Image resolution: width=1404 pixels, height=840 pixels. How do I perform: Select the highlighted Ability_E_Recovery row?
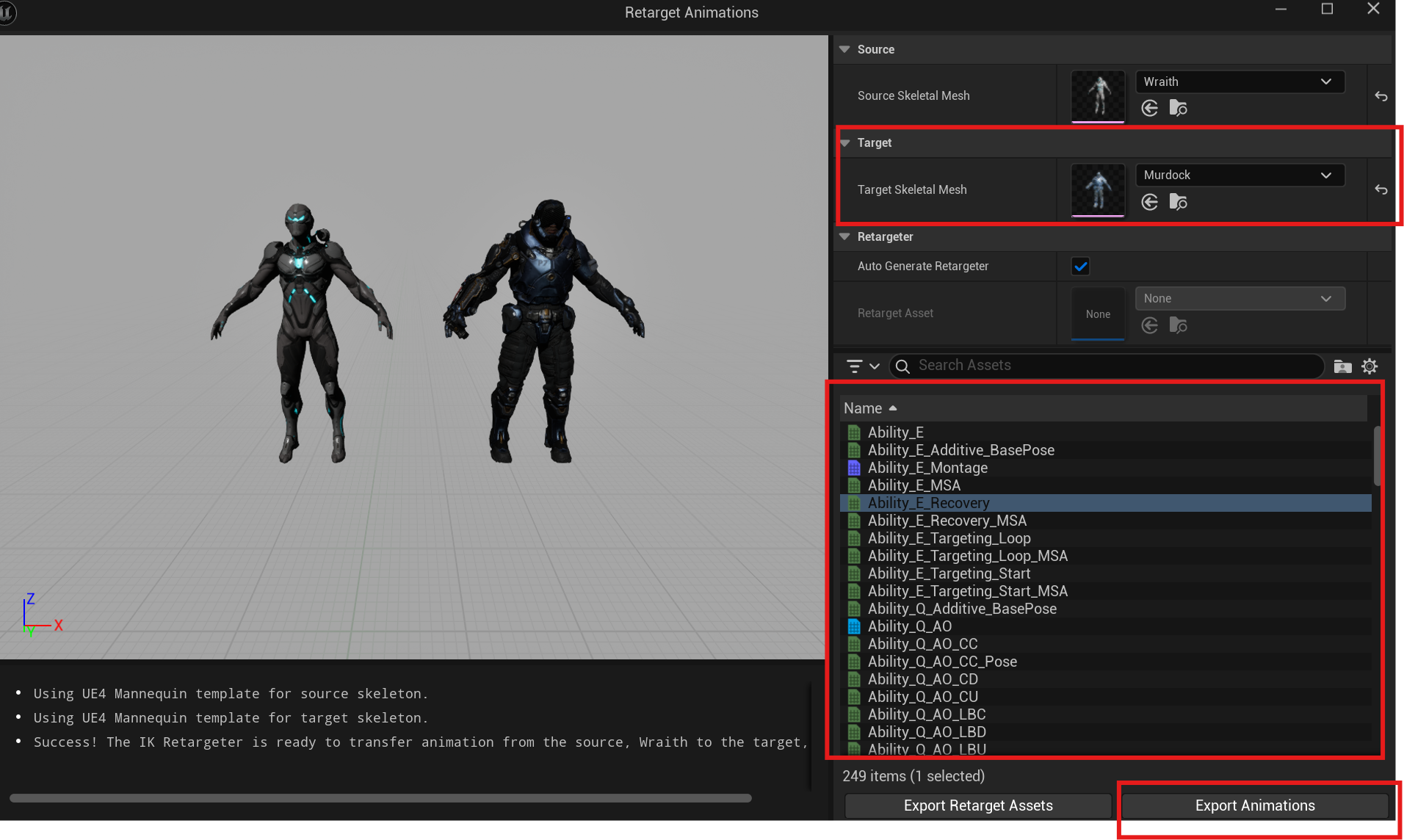pyautogui.click(x=1106, y=503)
